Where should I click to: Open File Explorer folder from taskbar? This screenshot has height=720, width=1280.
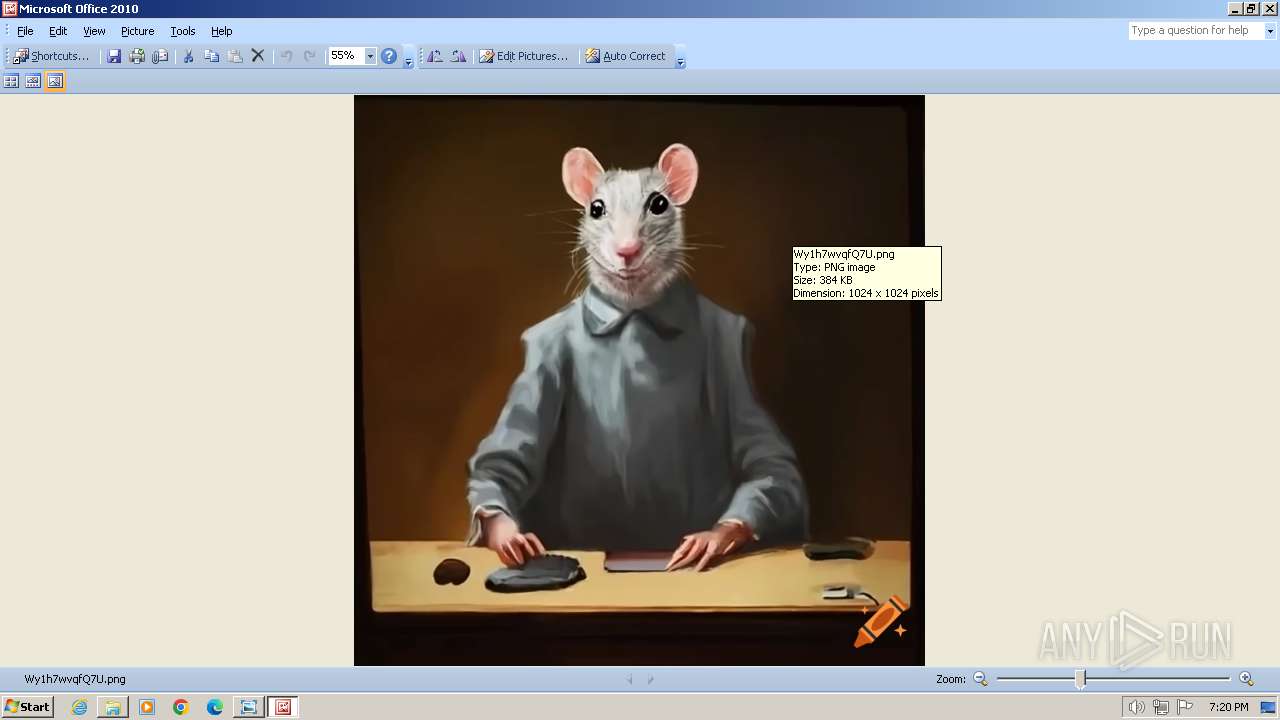(113, 707)
